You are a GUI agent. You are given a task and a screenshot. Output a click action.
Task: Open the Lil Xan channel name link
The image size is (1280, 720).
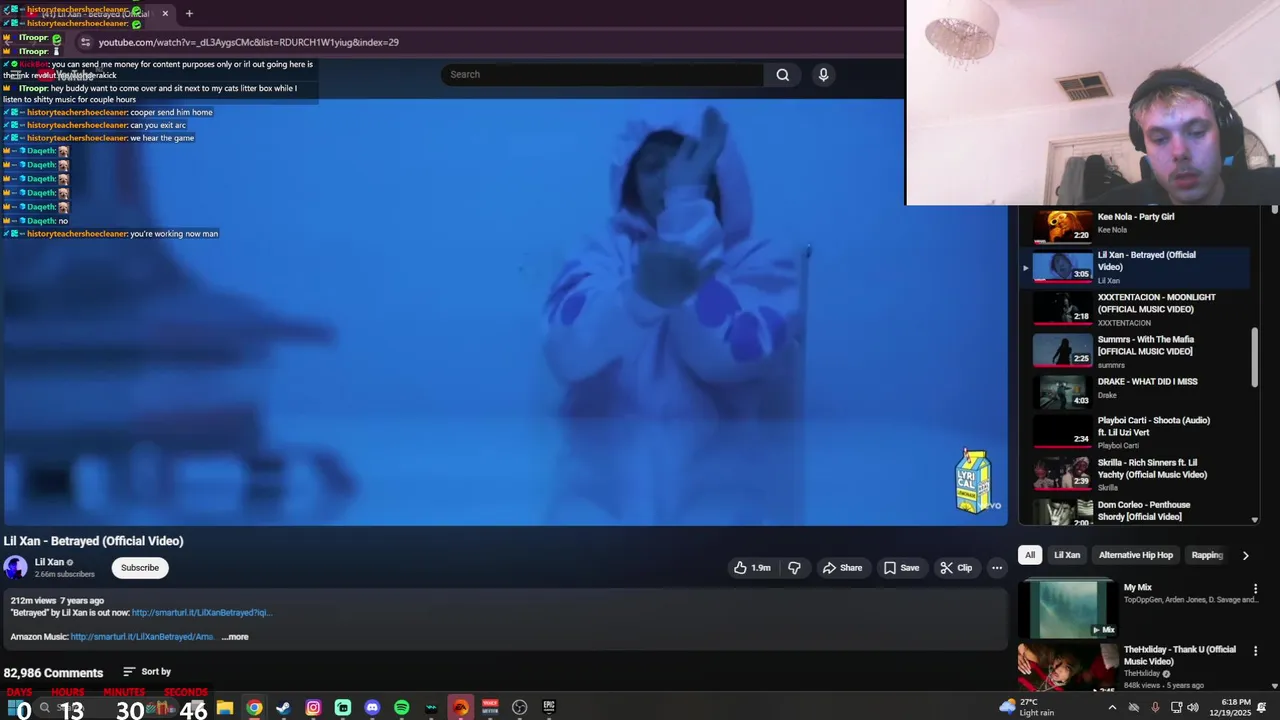pos(49,562)
